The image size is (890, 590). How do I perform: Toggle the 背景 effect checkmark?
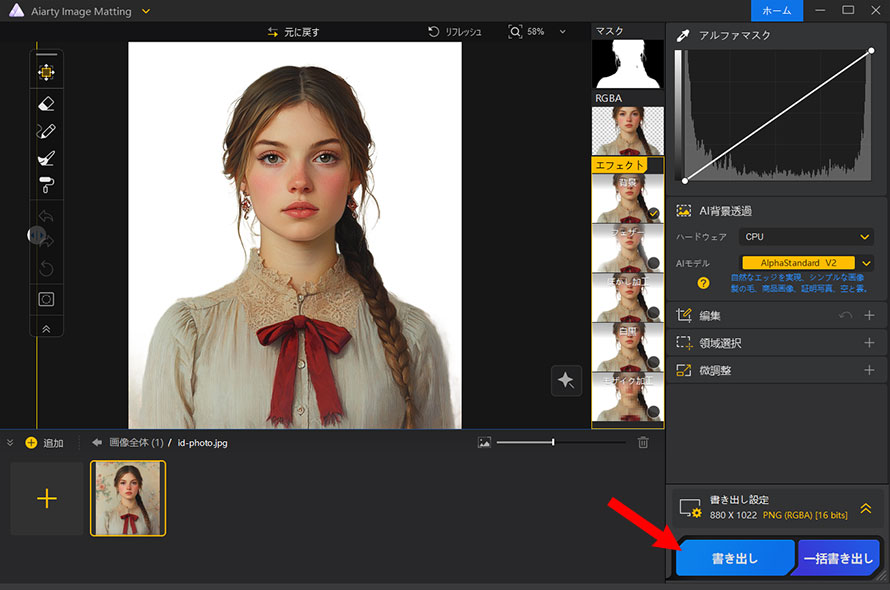pos(653,214)
